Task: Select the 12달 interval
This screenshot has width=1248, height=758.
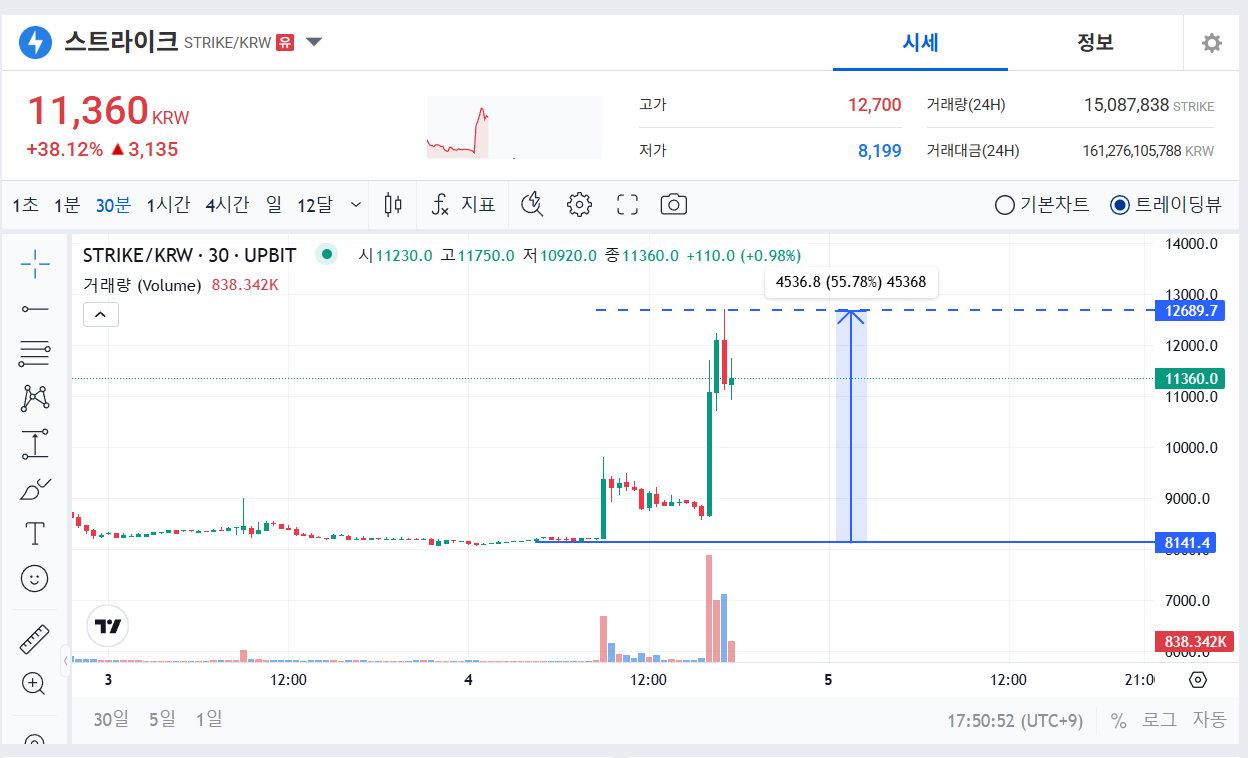Action: (x=314, y=205)
